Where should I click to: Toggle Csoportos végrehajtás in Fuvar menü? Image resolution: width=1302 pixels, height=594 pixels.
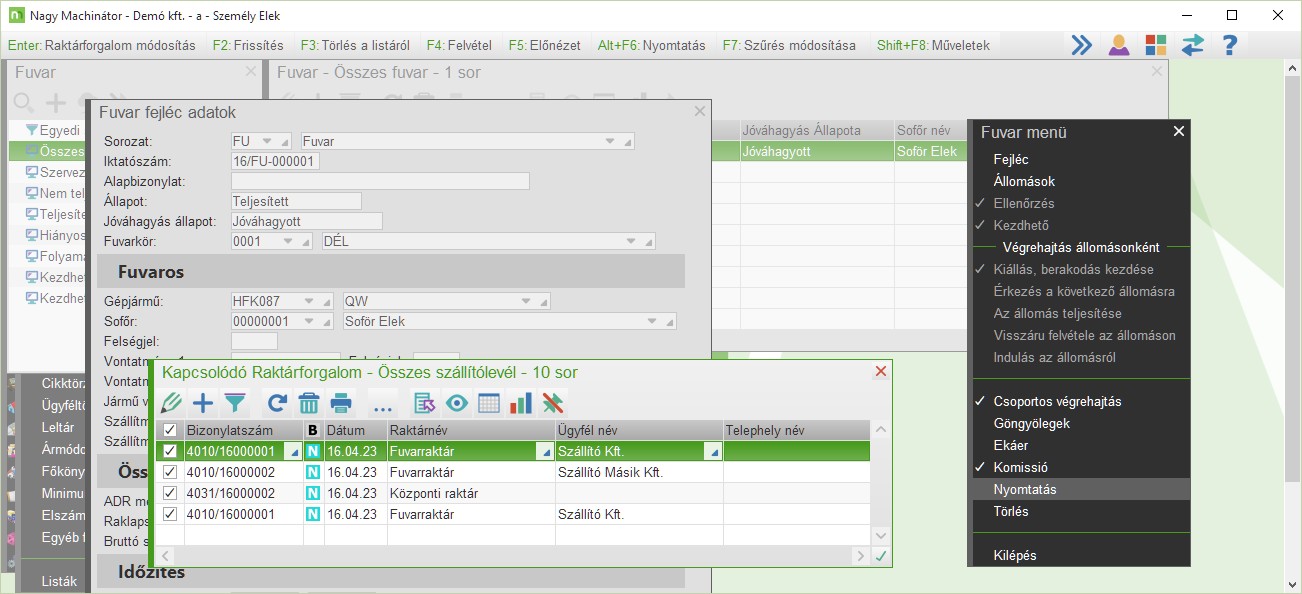tap(1057, 401)
